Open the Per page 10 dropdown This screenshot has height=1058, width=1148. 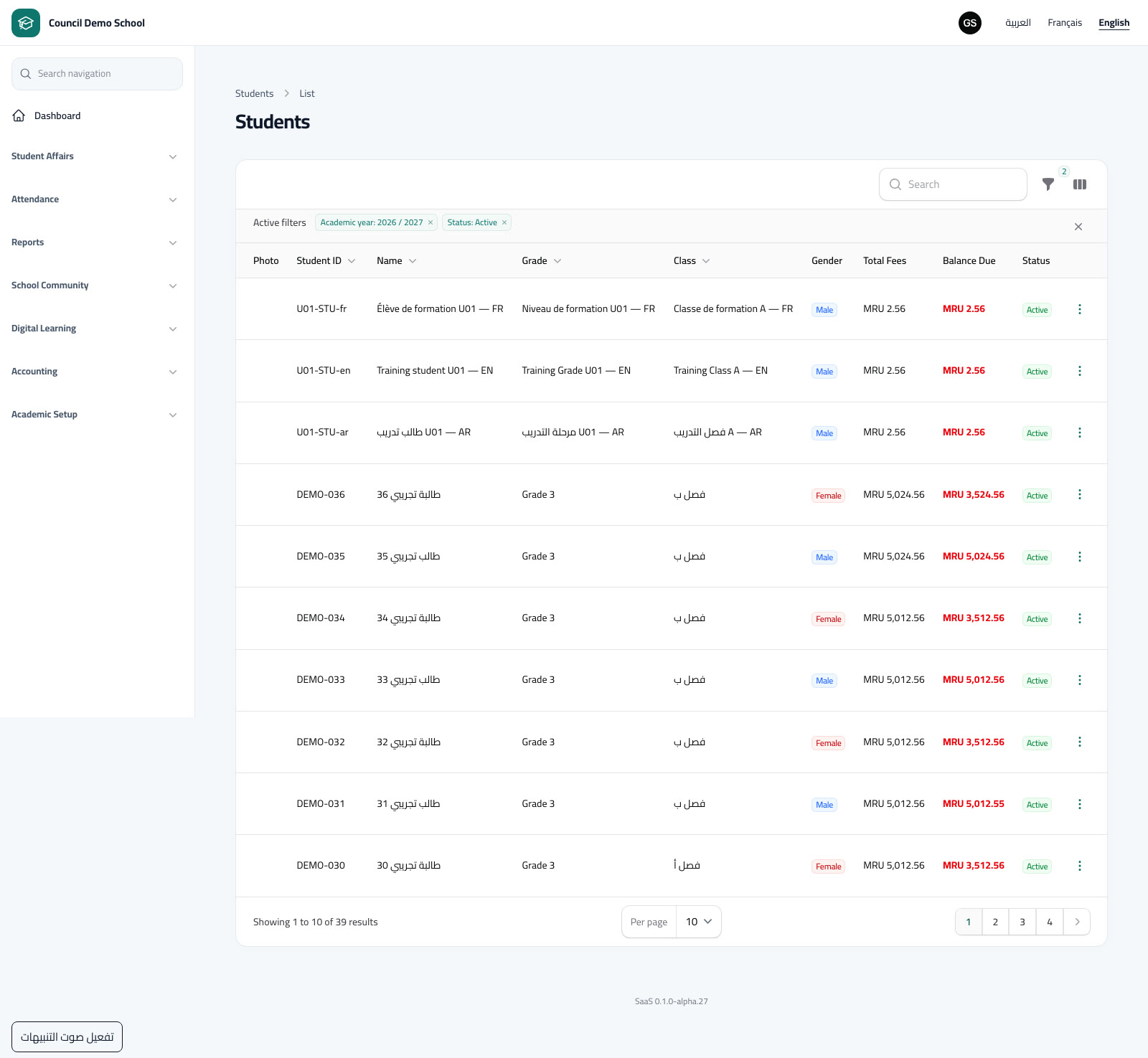(x=699, y=922)
